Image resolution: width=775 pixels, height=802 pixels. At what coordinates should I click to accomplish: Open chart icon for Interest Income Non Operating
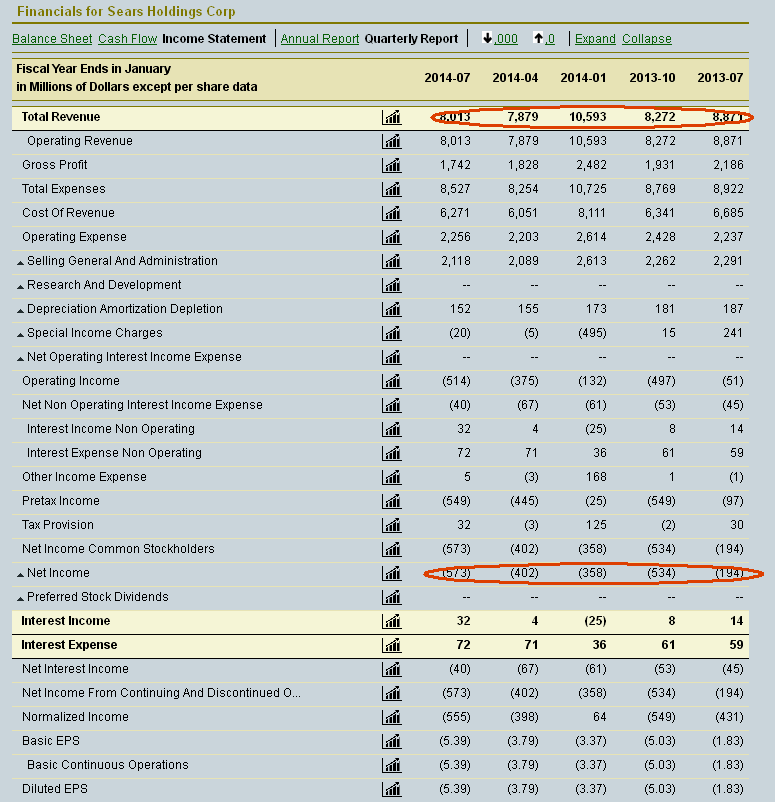tap(392, 430)
